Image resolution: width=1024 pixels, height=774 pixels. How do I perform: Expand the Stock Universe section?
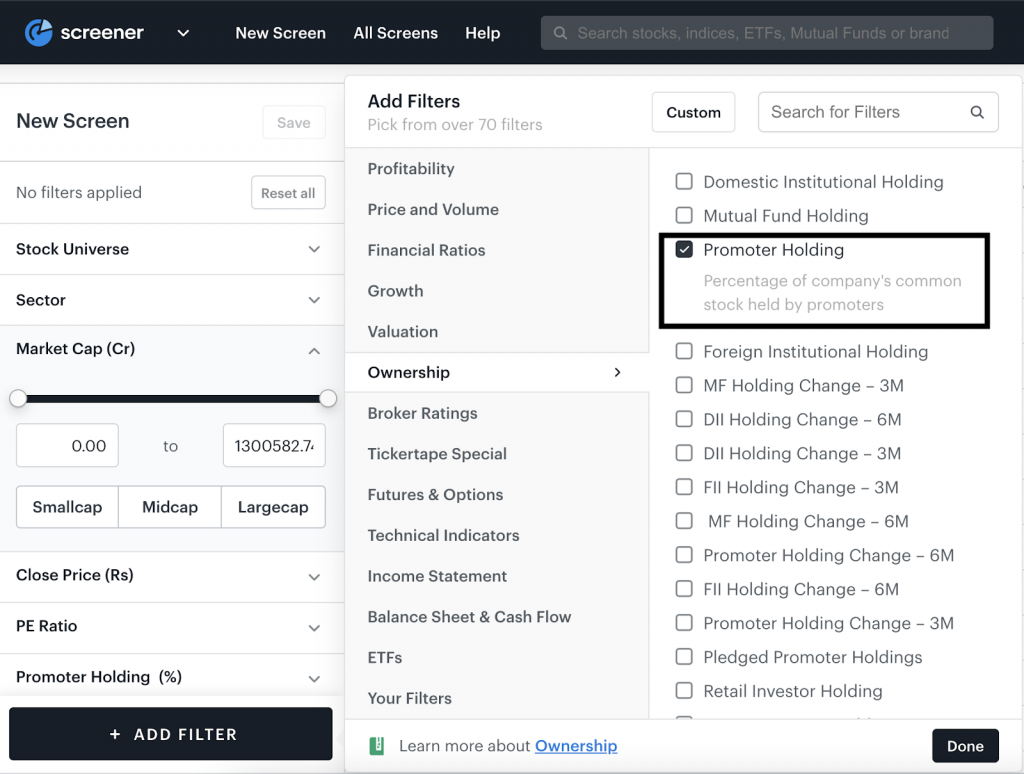click(x=171, y=249)
